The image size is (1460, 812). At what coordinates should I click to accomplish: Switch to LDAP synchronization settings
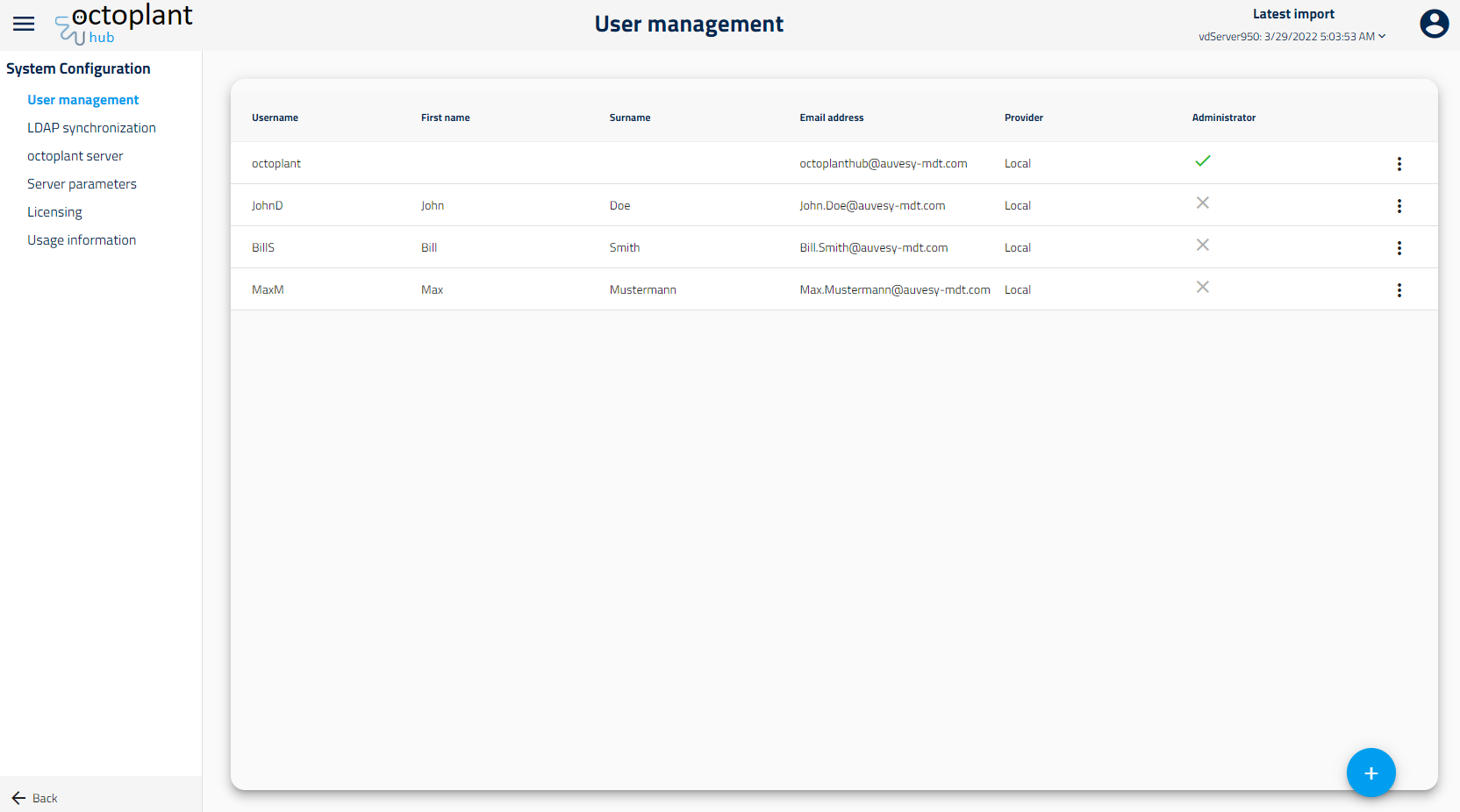91,127
